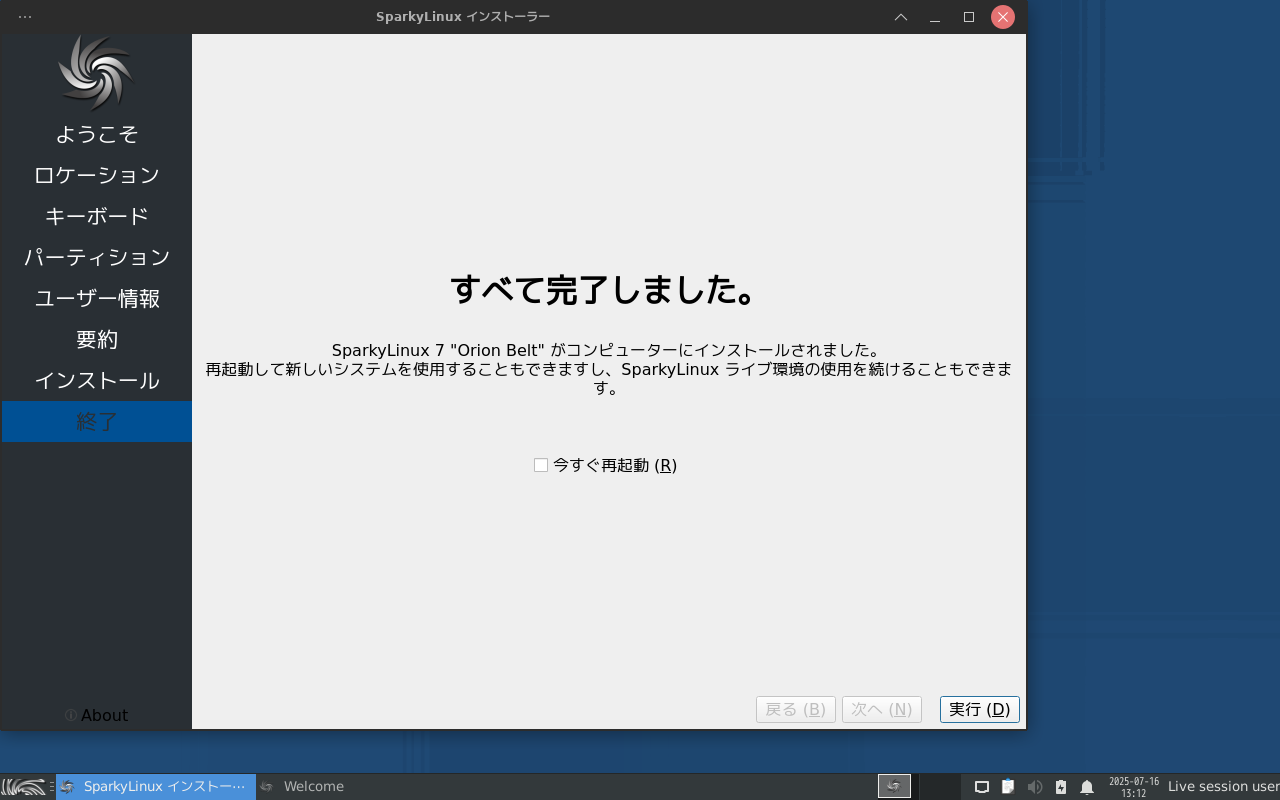1280x800 pixels.
Task: Select the インストール step in the sidebar
Action: [97, 380]
